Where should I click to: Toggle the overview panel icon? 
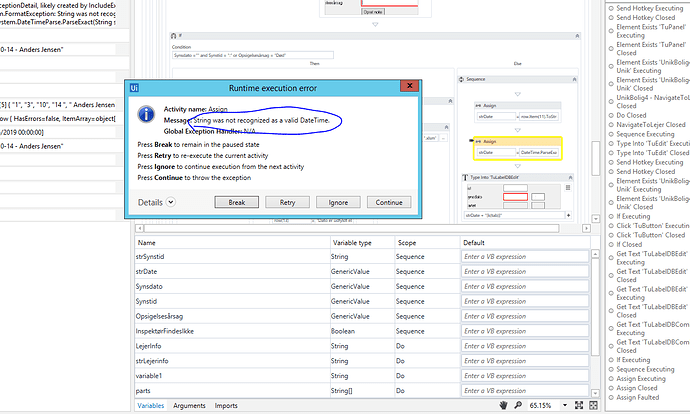[x=594, y=405]
